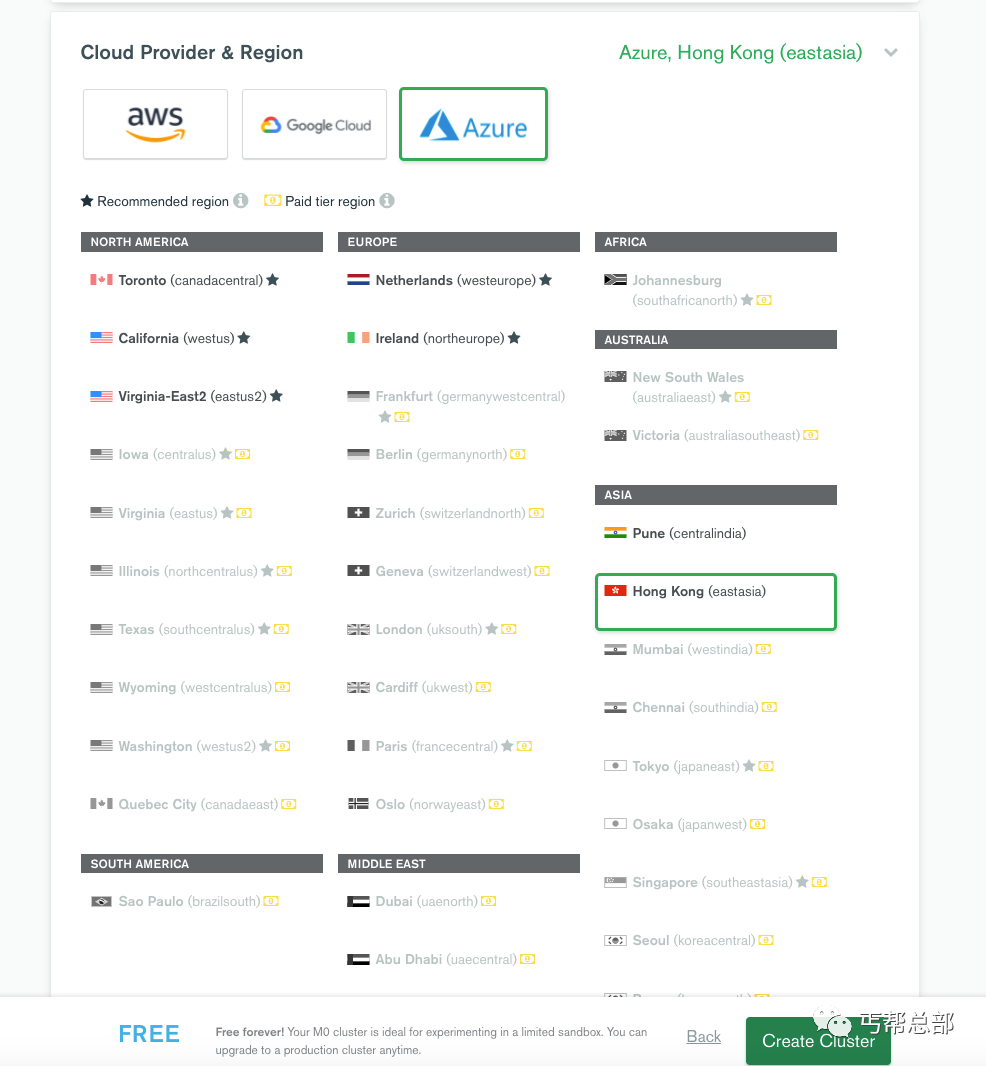The height and width of the screenshot is (1066, 986).
Task: Click the Azure, Hong Kong (eastasia) summary
Action: coord(740,53)
